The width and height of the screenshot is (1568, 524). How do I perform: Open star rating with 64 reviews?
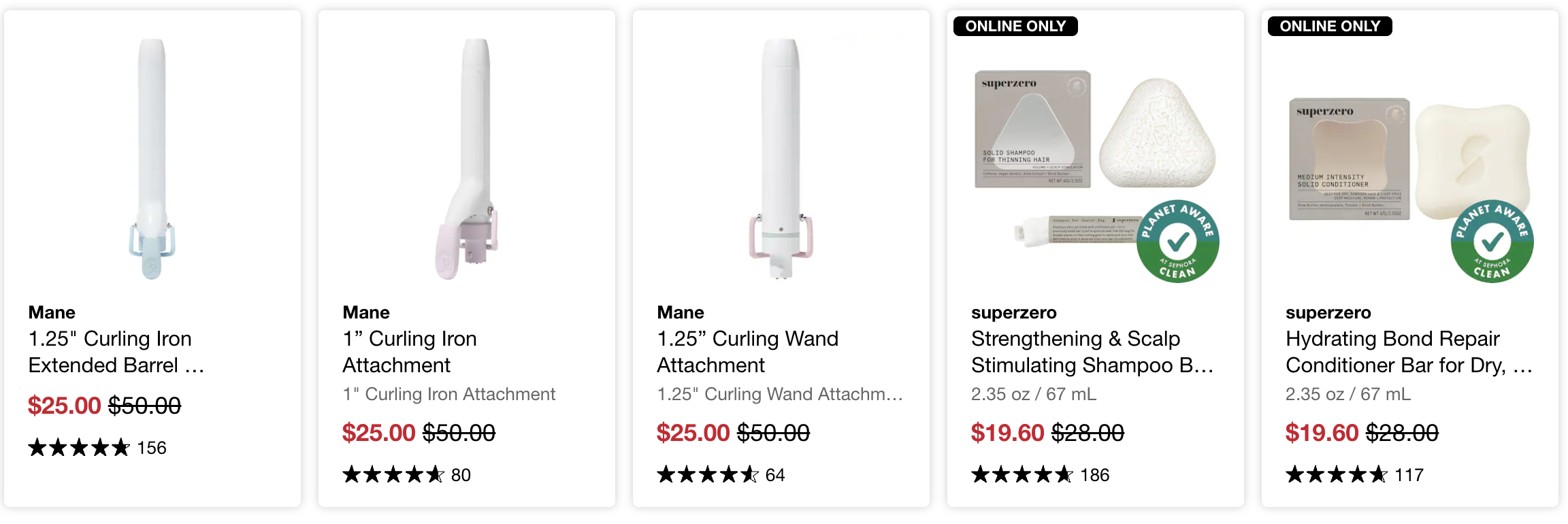click(721, 474)
